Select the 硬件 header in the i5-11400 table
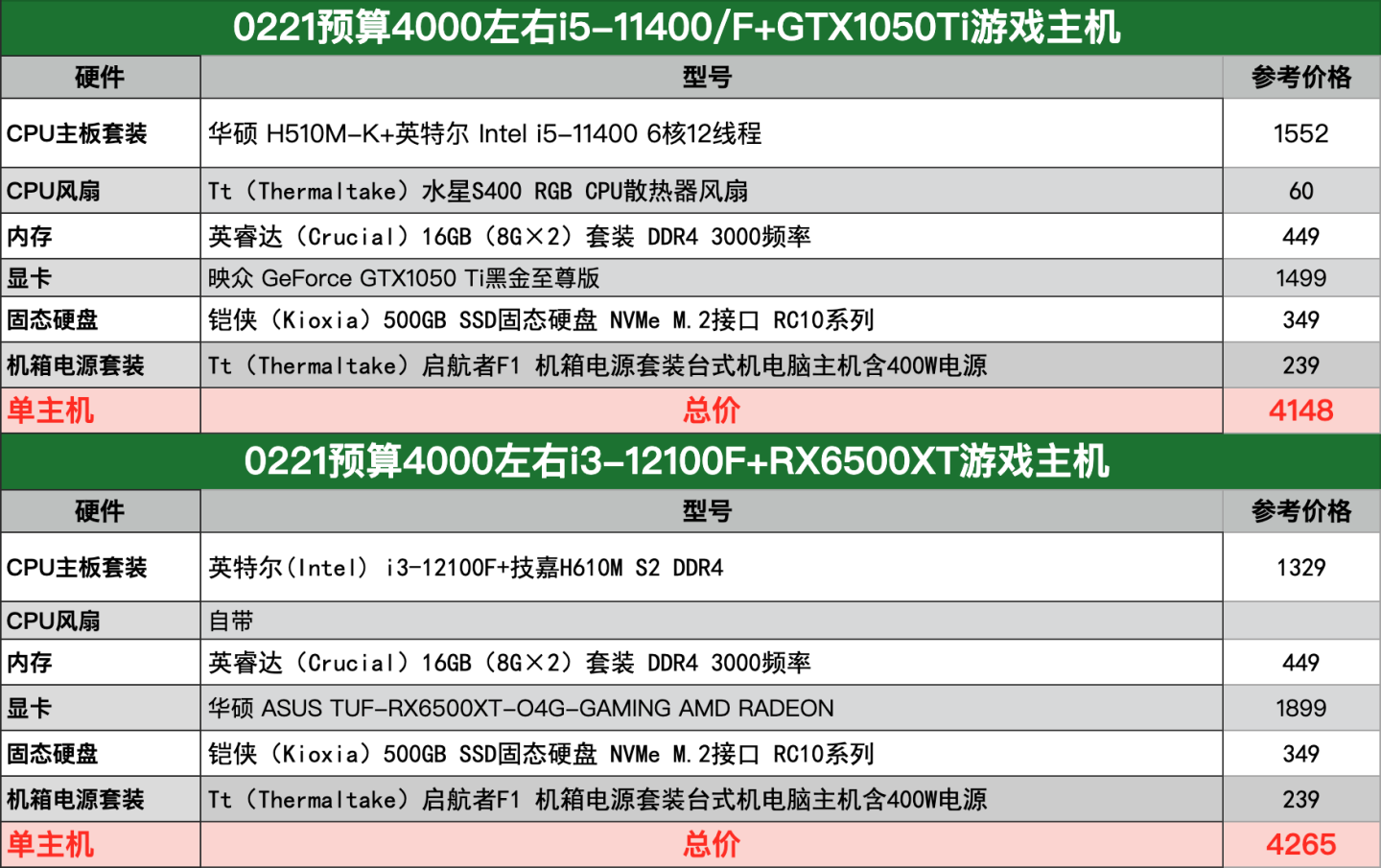Image resolution: width=1381 pixels, height=868 pixels. tap(100, 78)
